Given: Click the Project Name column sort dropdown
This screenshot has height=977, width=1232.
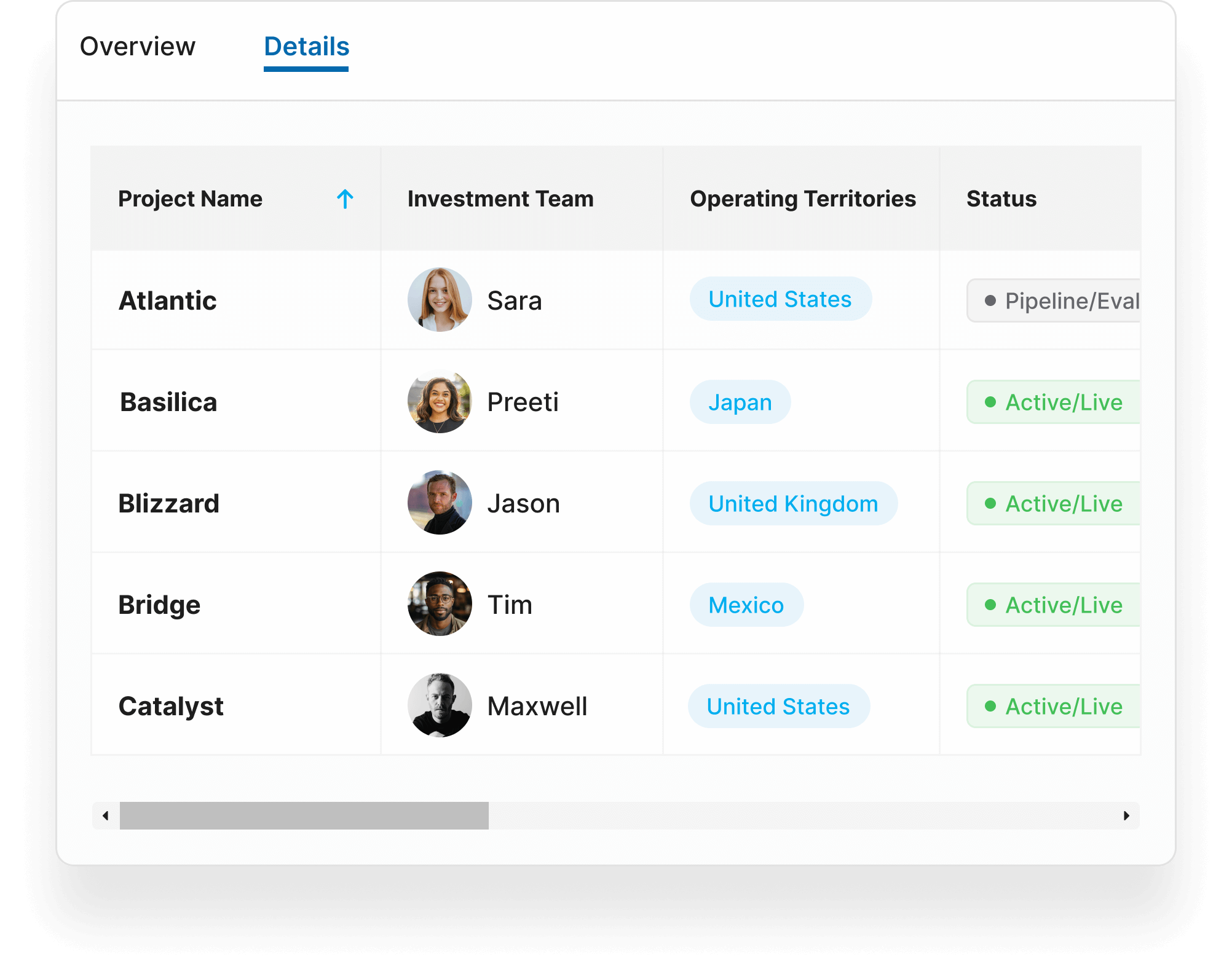Looking at the screenshot, I should click(345, 196).
